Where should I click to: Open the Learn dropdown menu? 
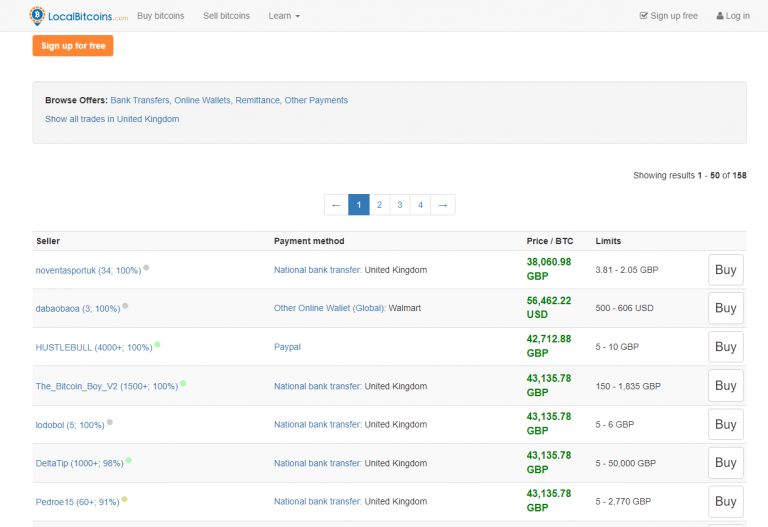pyautogui.click(x=284, y=16)
